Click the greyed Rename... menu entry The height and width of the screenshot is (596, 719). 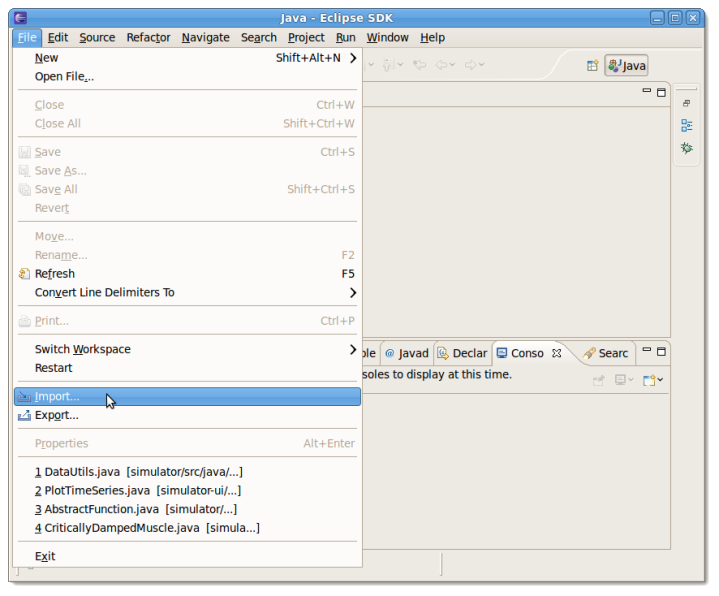click(187, 255)
